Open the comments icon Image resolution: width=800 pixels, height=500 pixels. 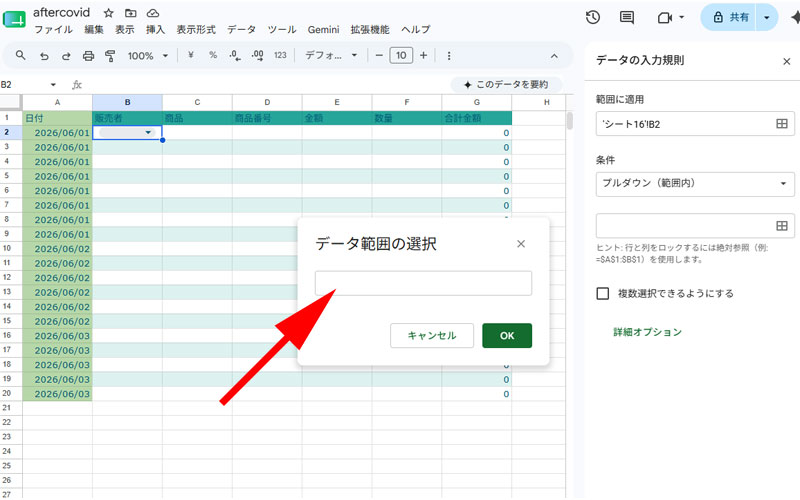click(627, 18)
